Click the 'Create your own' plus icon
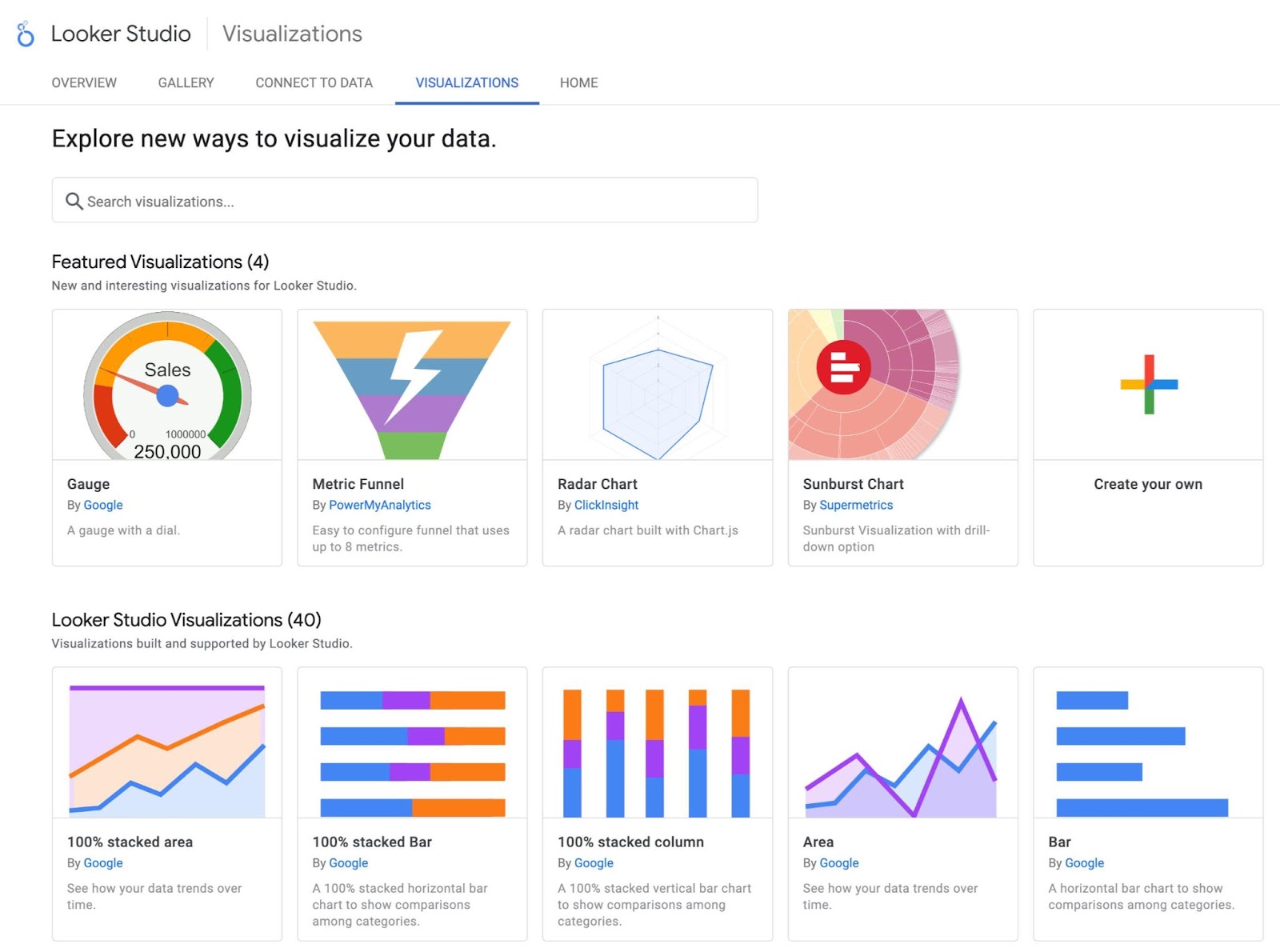Image resolution: width=1280 pixels, height=952 pixels. pyautogui.click(x=1148, y=384)
